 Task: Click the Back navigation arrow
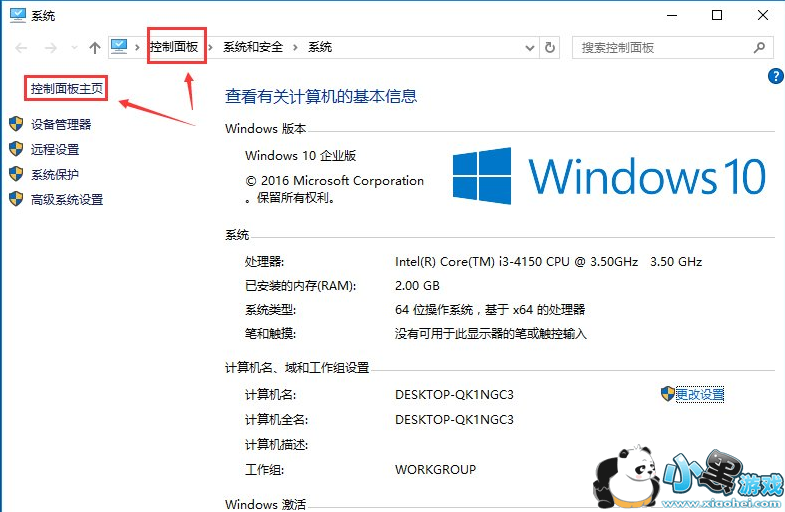click(x=21, y=48)
